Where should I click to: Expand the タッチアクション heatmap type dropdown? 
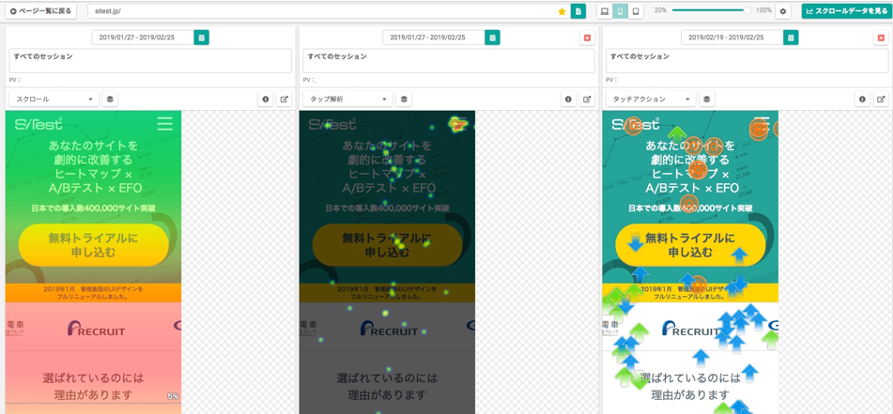tap(650, 99)
